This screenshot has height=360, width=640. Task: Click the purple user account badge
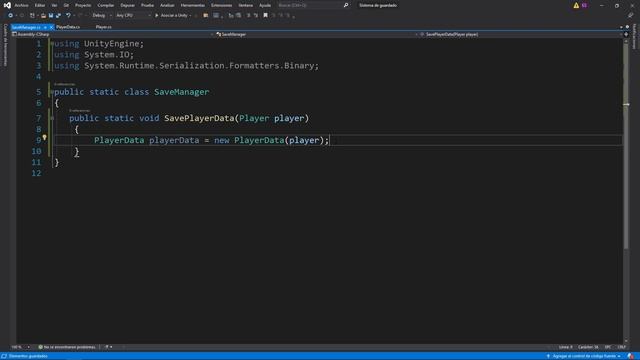click(584, 5)
